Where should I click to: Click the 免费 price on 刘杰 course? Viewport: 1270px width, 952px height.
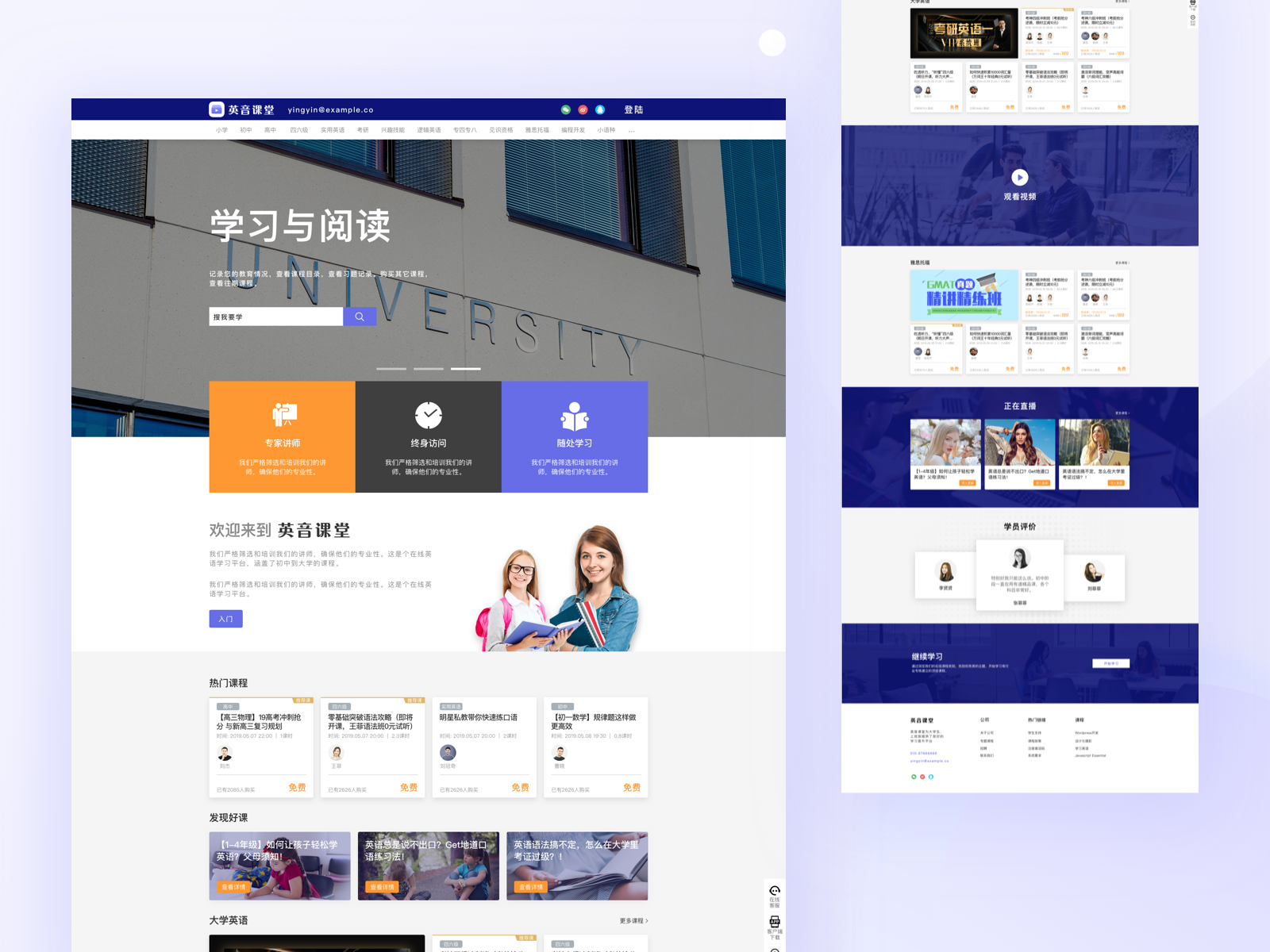297,787
